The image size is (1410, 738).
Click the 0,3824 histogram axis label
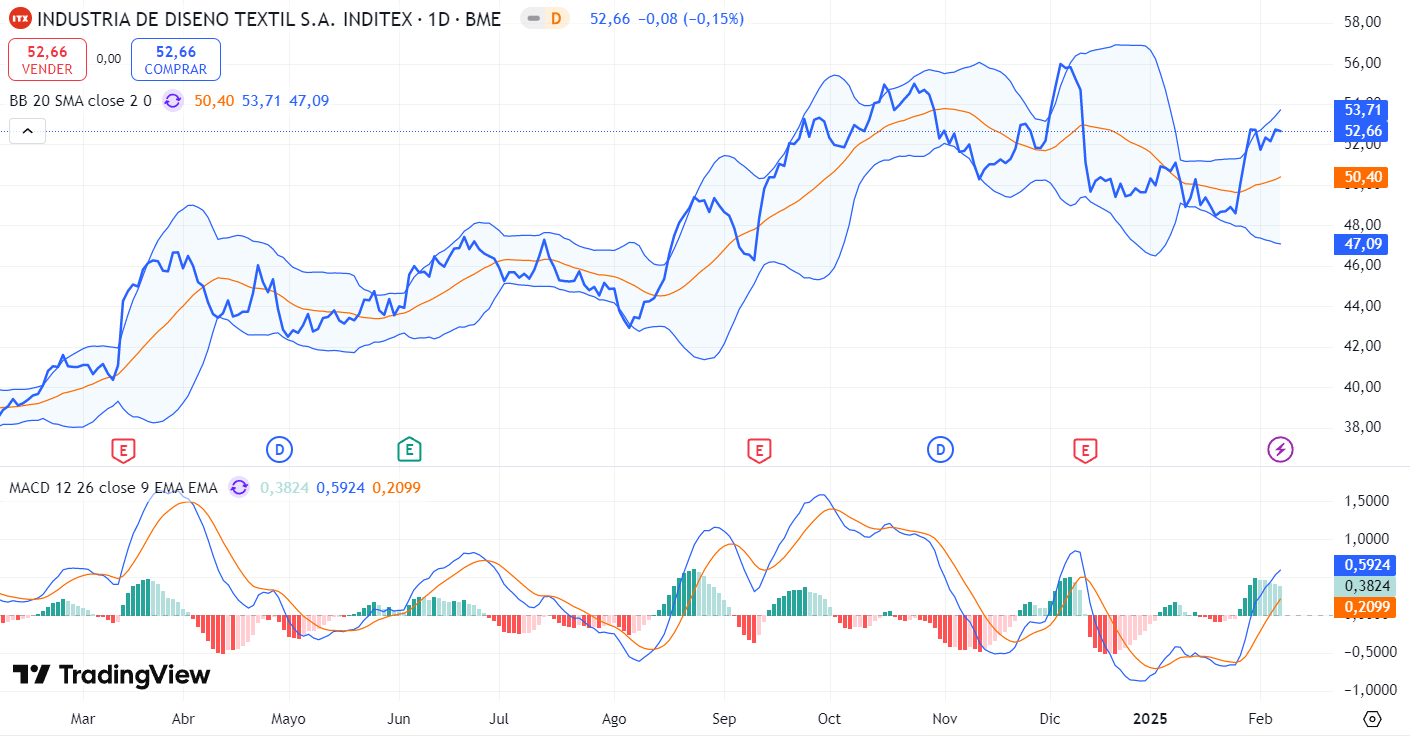[x=1363, y=586]
